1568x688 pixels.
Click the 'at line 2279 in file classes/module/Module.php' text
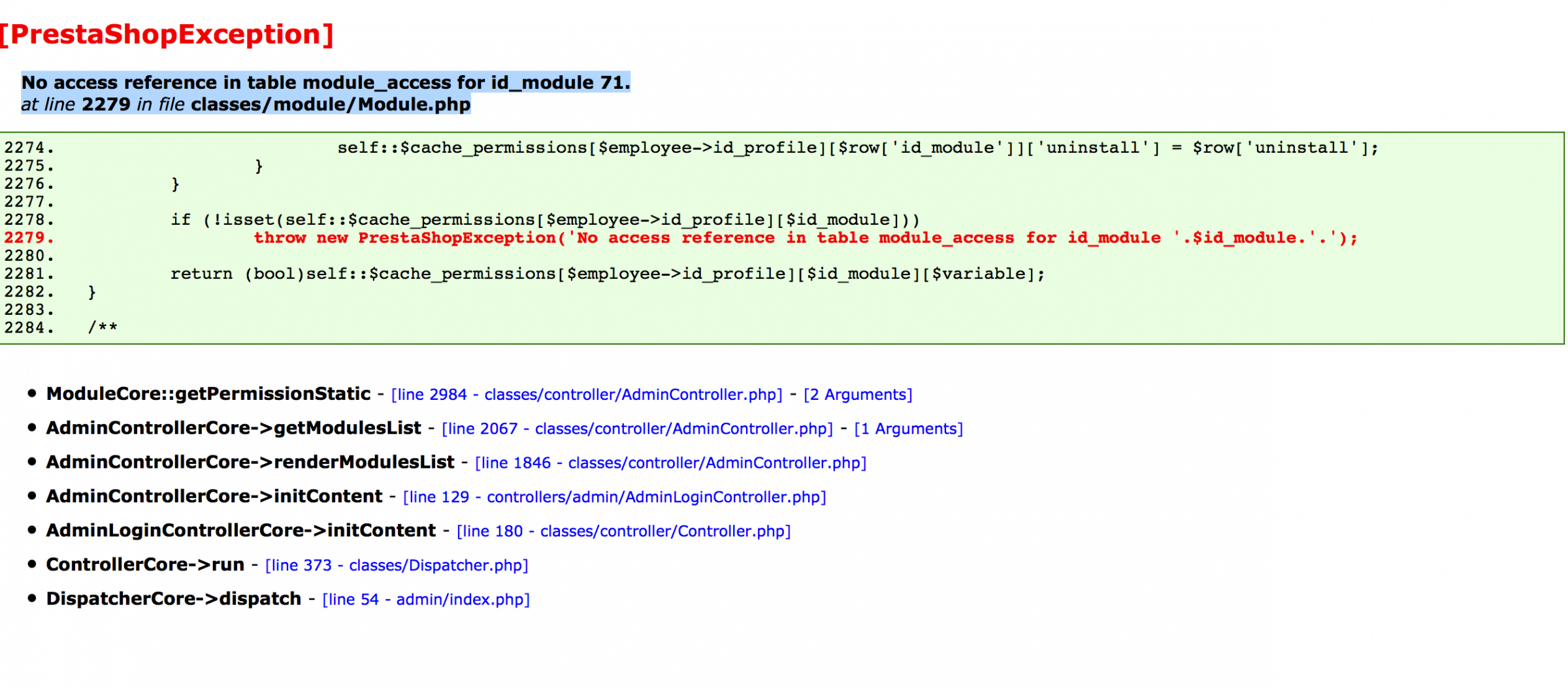(x=246, y=105)
